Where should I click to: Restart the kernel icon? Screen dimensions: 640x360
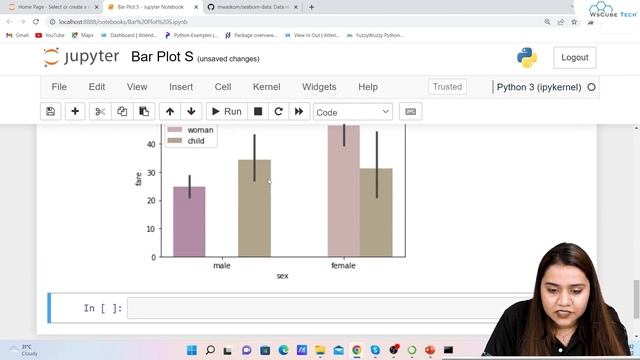point(279,111)
